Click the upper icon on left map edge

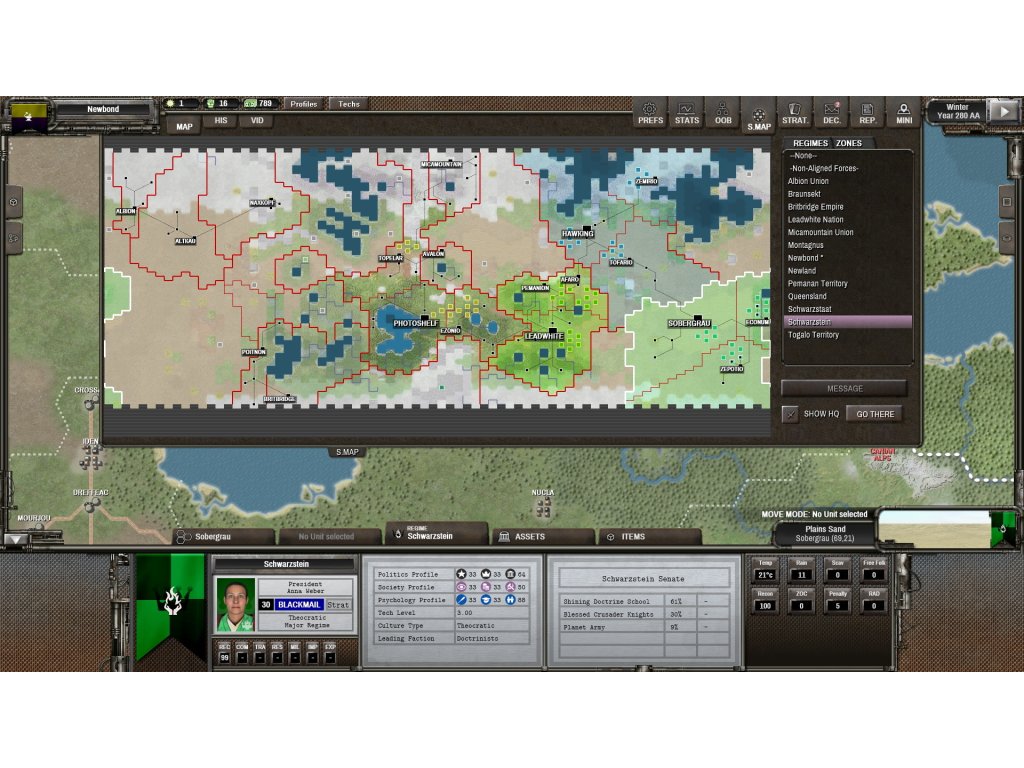(x=14, y=202)
